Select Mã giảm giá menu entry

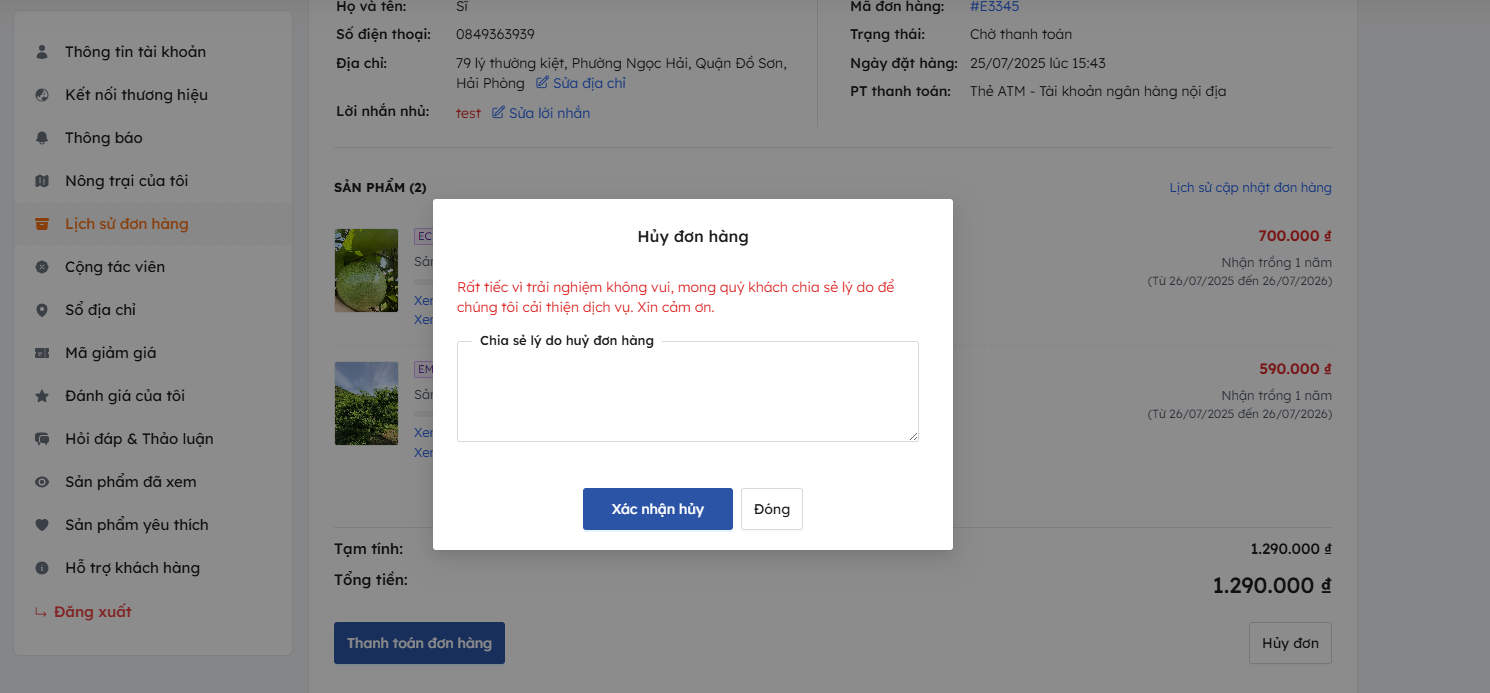tap(110, 353)
